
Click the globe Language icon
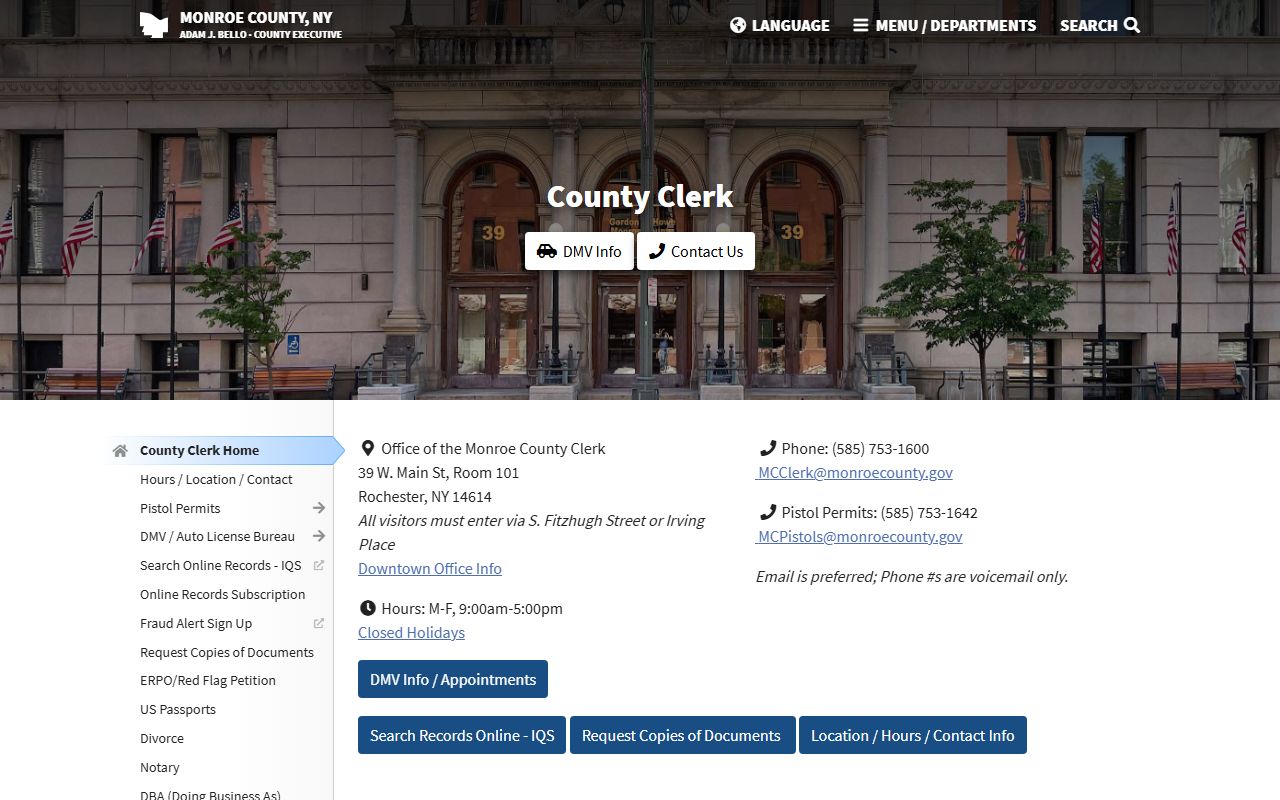[738, 25]
